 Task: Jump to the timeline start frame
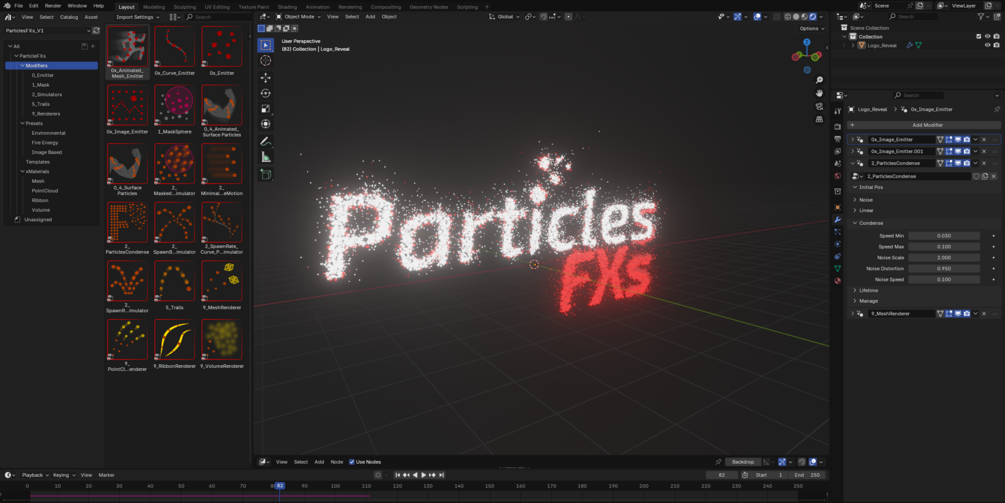[397, 475]
